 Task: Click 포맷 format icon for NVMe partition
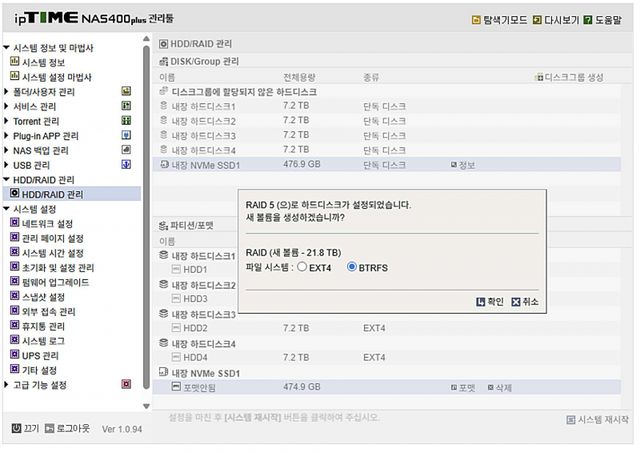[454, 387]
